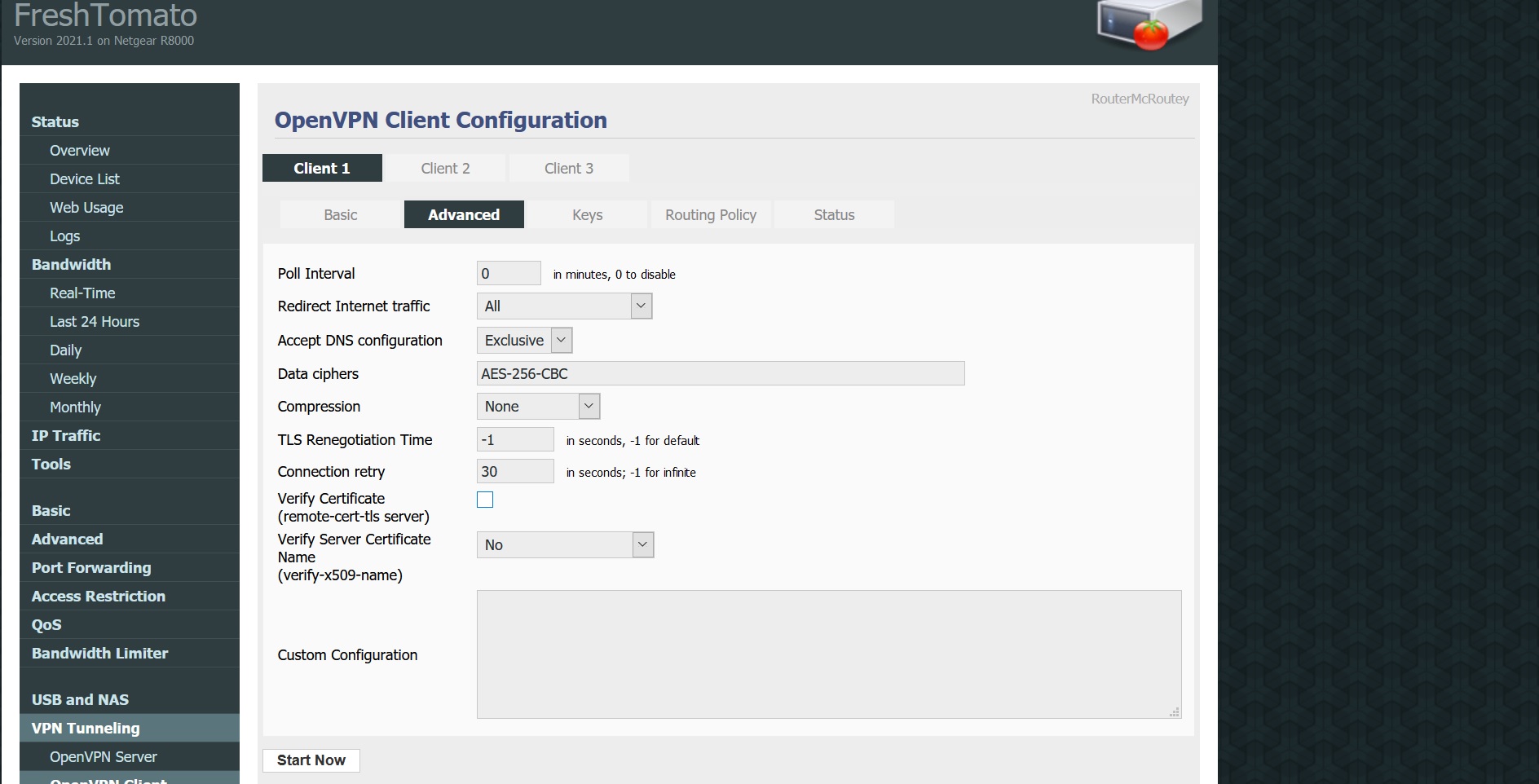Open Logs in the sidebar
This screenshot has width=1539, height=784.
[130, 236]
